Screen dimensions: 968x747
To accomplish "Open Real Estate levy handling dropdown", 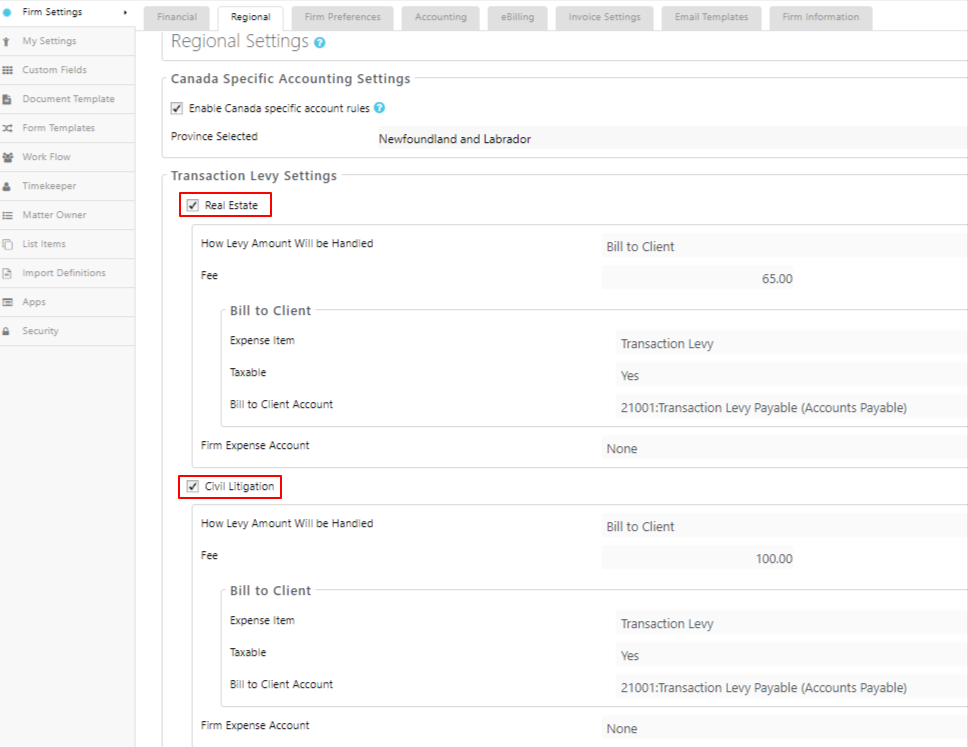I will (x=784, y=246).
